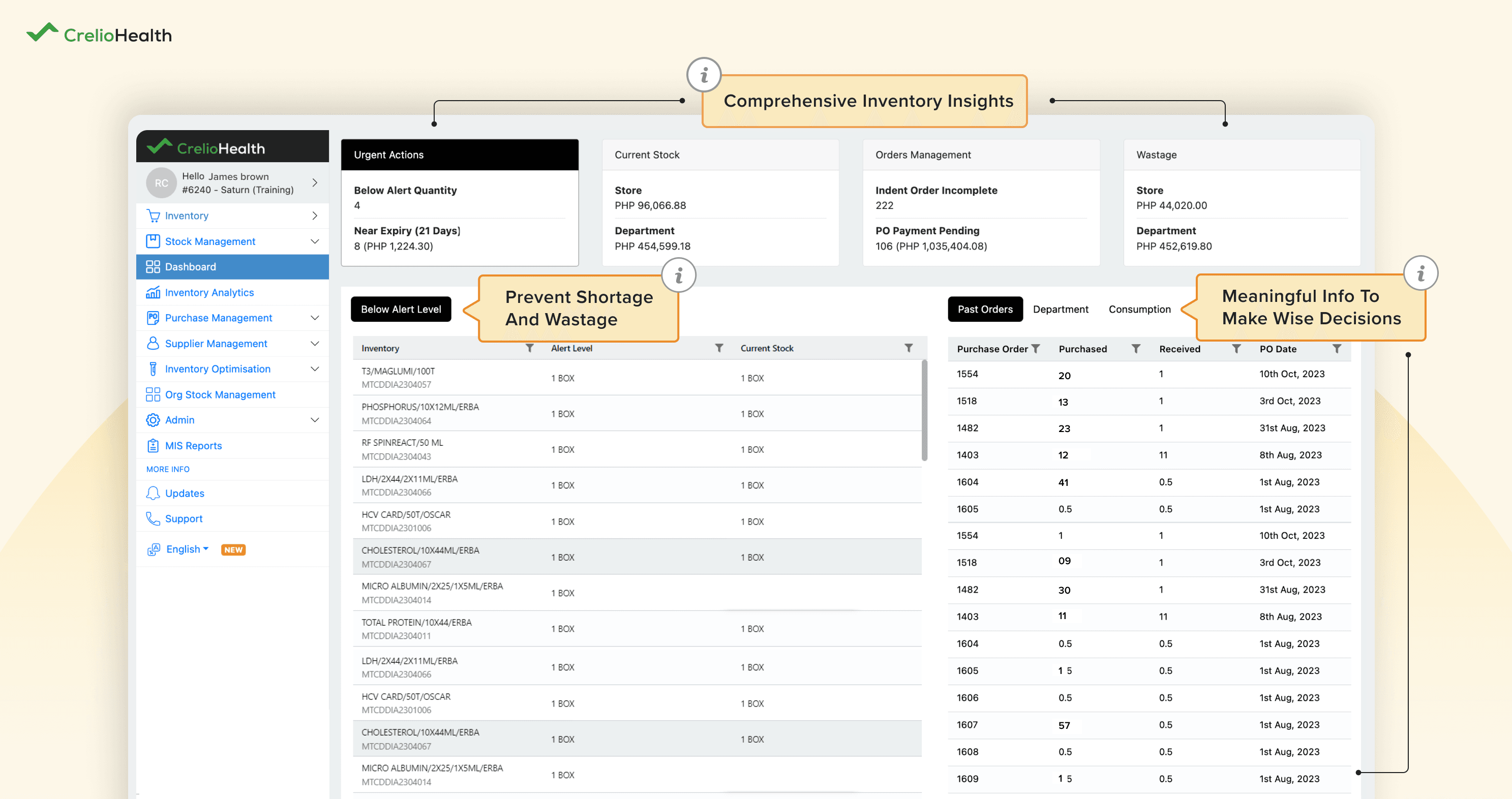Switch to the Consumption tab
Viewport: 1512px width, 799px height.
[1139, 309]
